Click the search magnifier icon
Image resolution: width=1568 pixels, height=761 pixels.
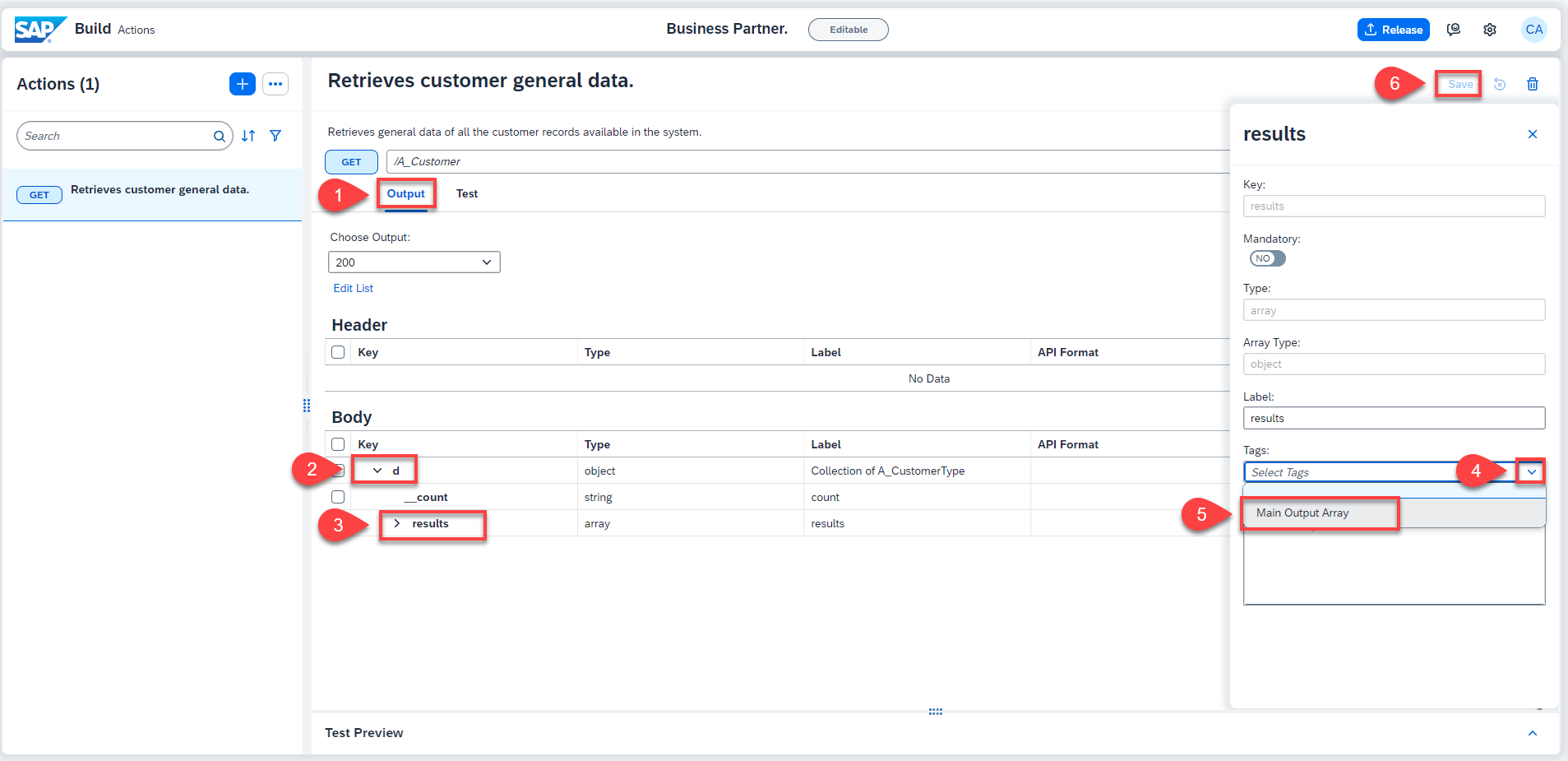coord(219,137)
